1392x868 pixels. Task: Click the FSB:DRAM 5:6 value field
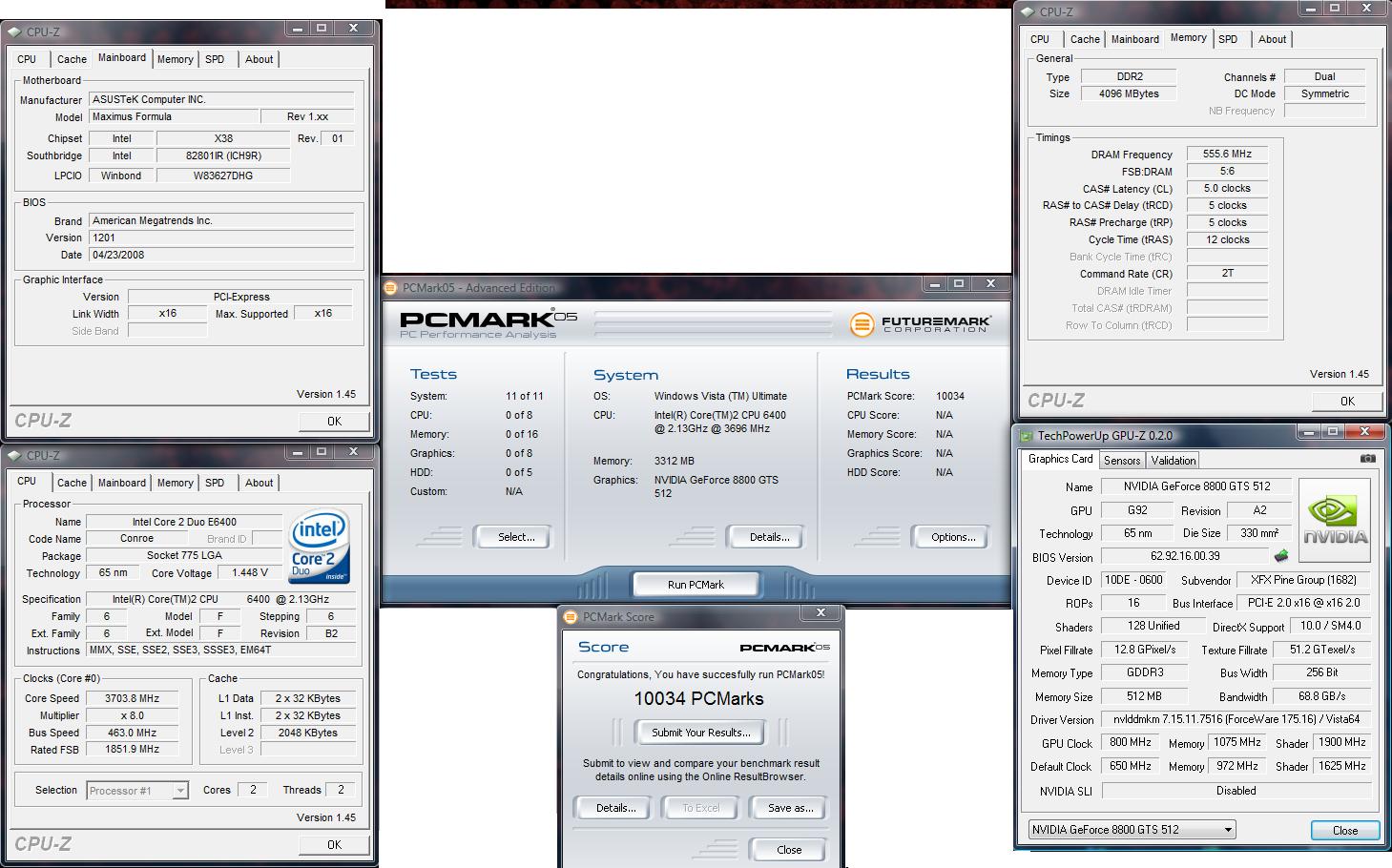pyautogui.click(x=1227, y=171)
